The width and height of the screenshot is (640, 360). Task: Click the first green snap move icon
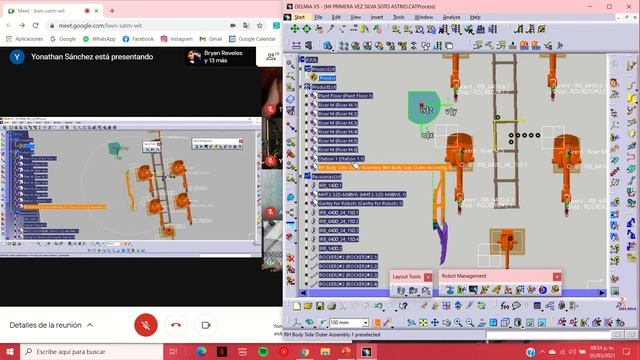294,29
